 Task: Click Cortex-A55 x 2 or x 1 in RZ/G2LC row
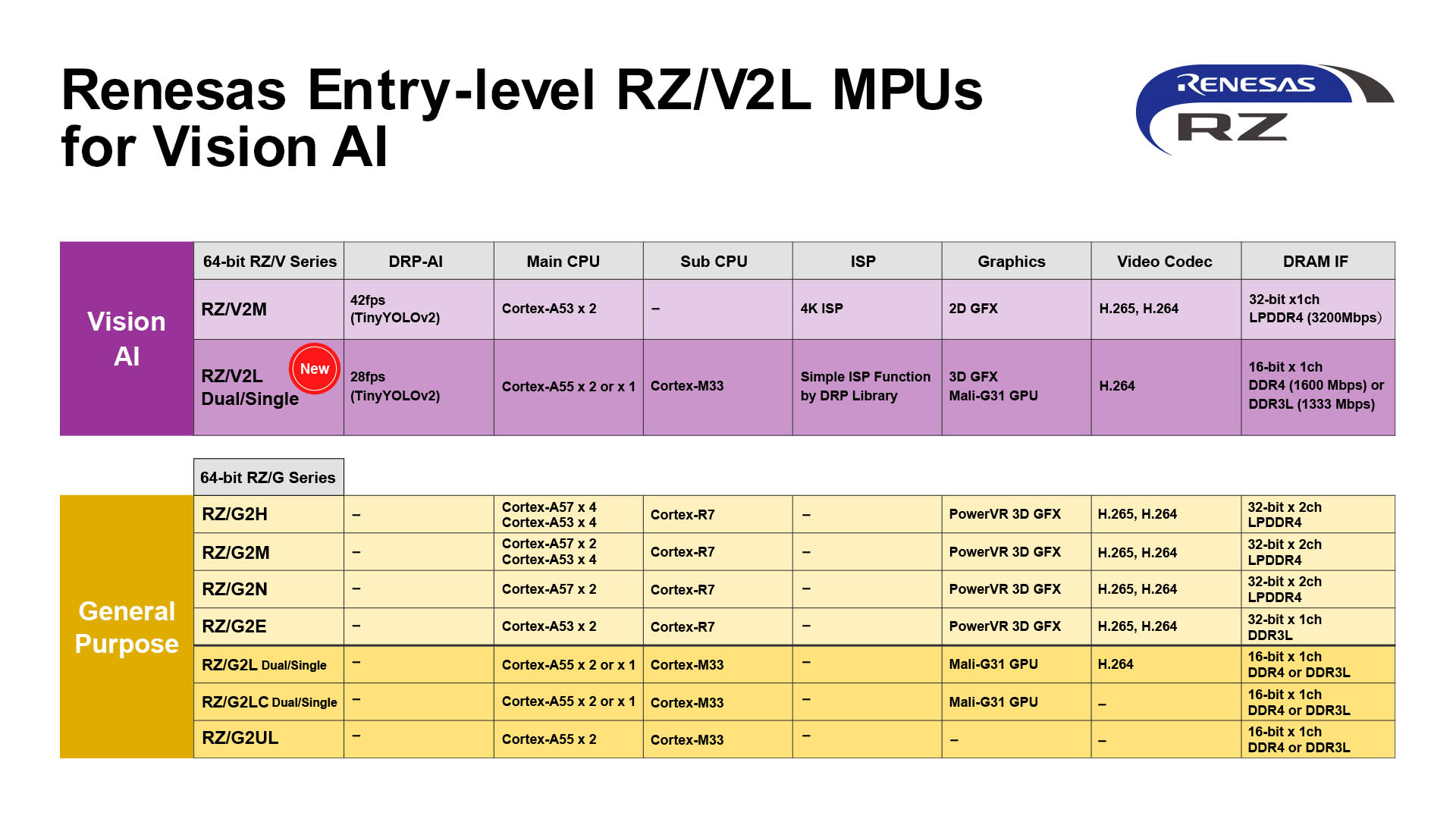[568, 701]
